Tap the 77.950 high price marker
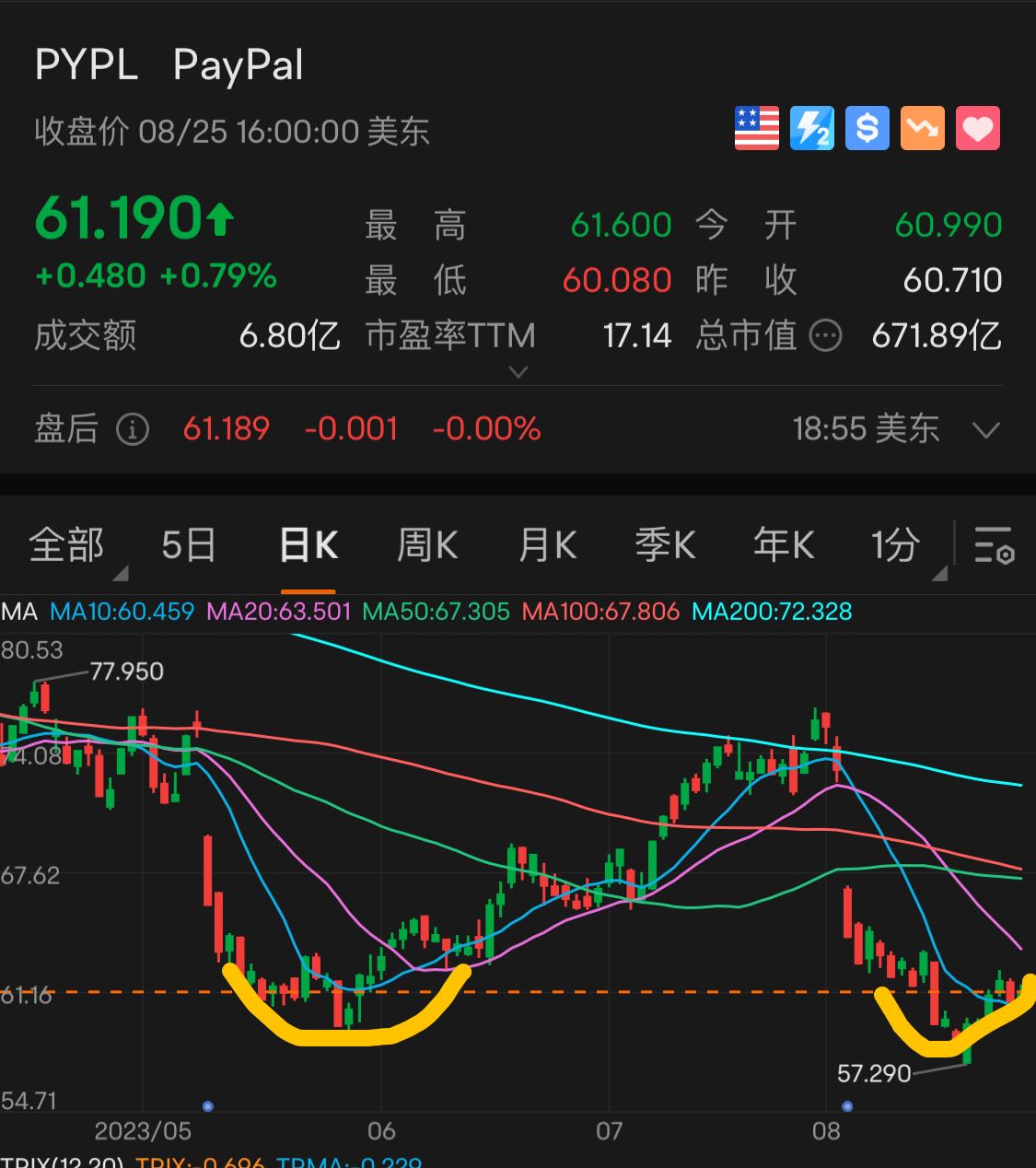Image resolution: width=1036 pixels, height=1168 pixels. pyautogui.click(x=127, y=672)
